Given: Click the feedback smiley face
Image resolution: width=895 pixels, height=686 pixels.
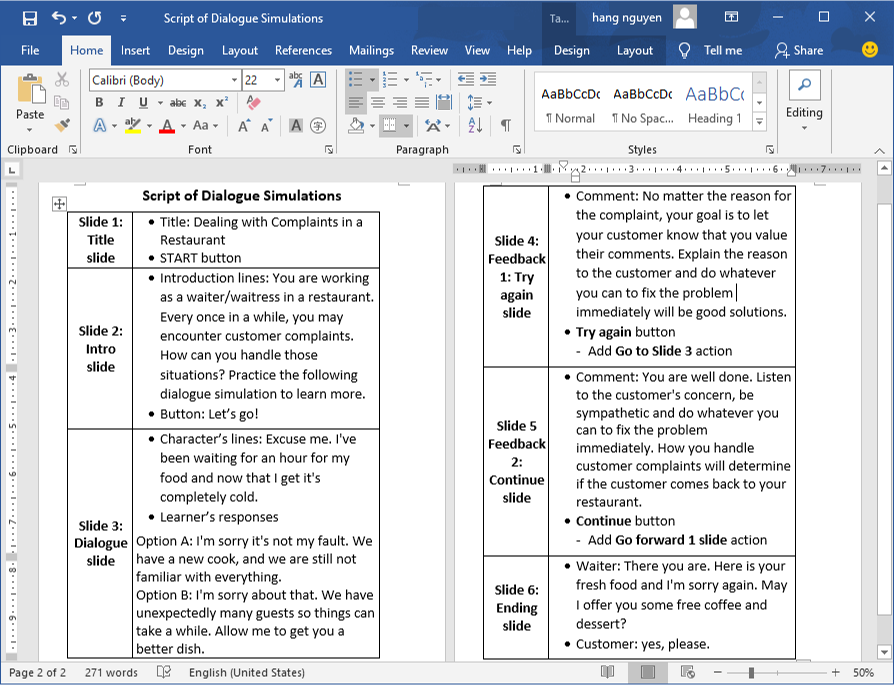Looking at the screenshot, I should click(870, 50).
